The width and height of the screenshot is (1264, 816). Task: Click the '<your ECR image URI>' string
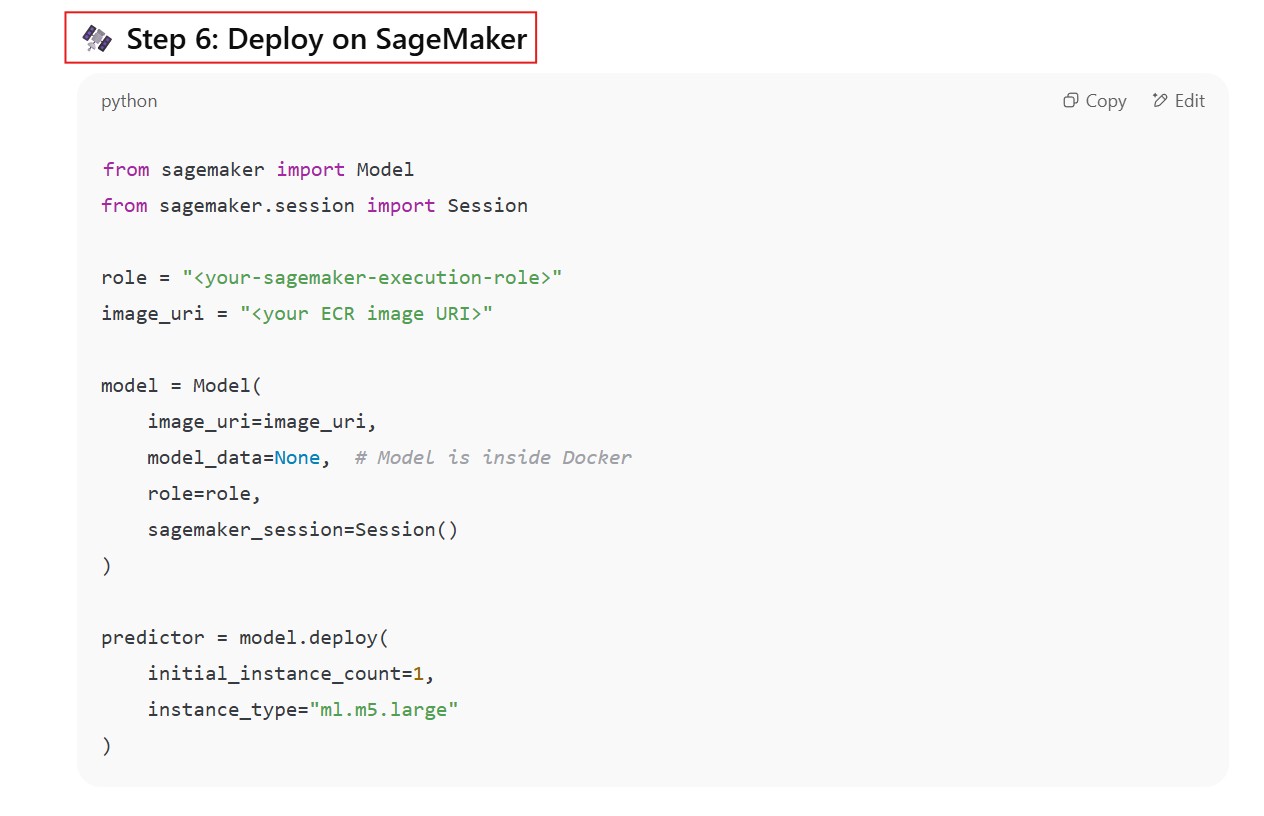click(366, 313)
